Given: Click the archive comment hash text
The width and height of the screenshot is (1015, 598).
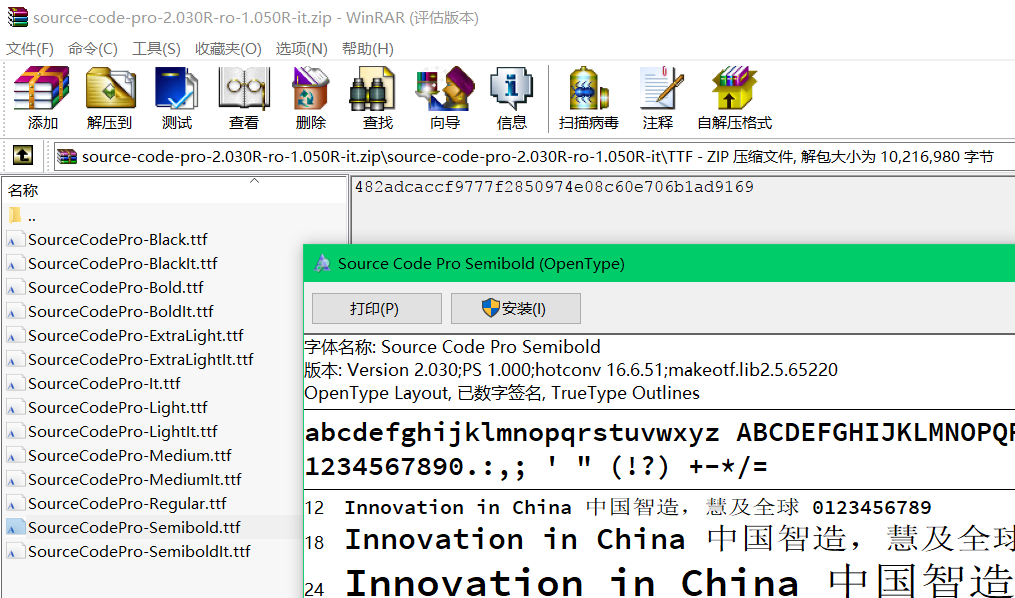Looking at the screenshot, I should [x=554, y=187].
